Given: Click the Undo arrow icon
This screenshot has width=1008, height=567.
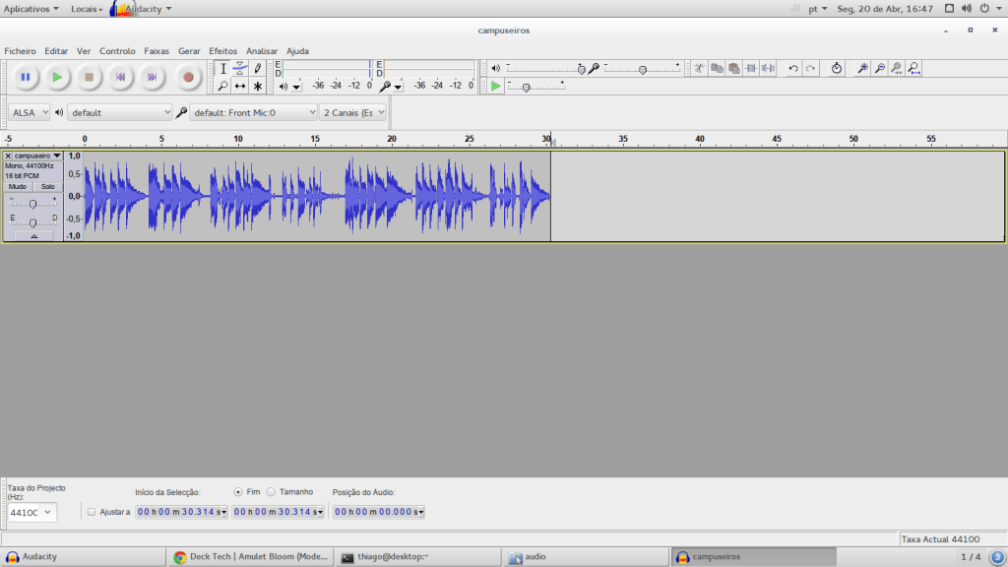Looking at the screenshot, I should pos(793,69).
